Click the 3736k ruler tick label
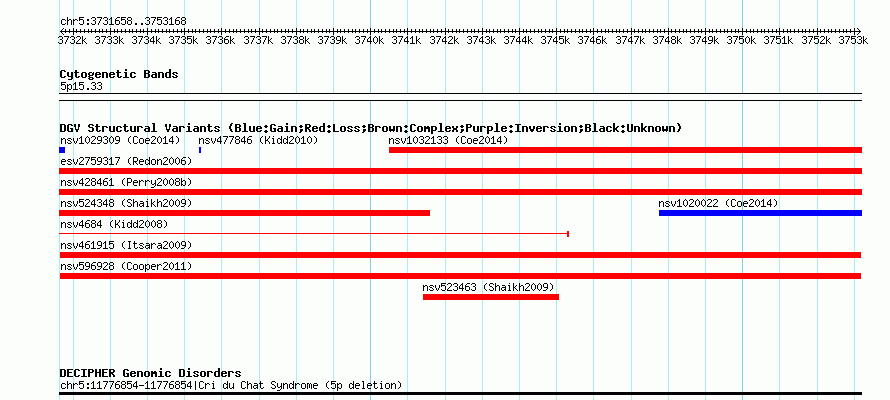The width and height of the screenshot is (890, 400). coord(220,40)
